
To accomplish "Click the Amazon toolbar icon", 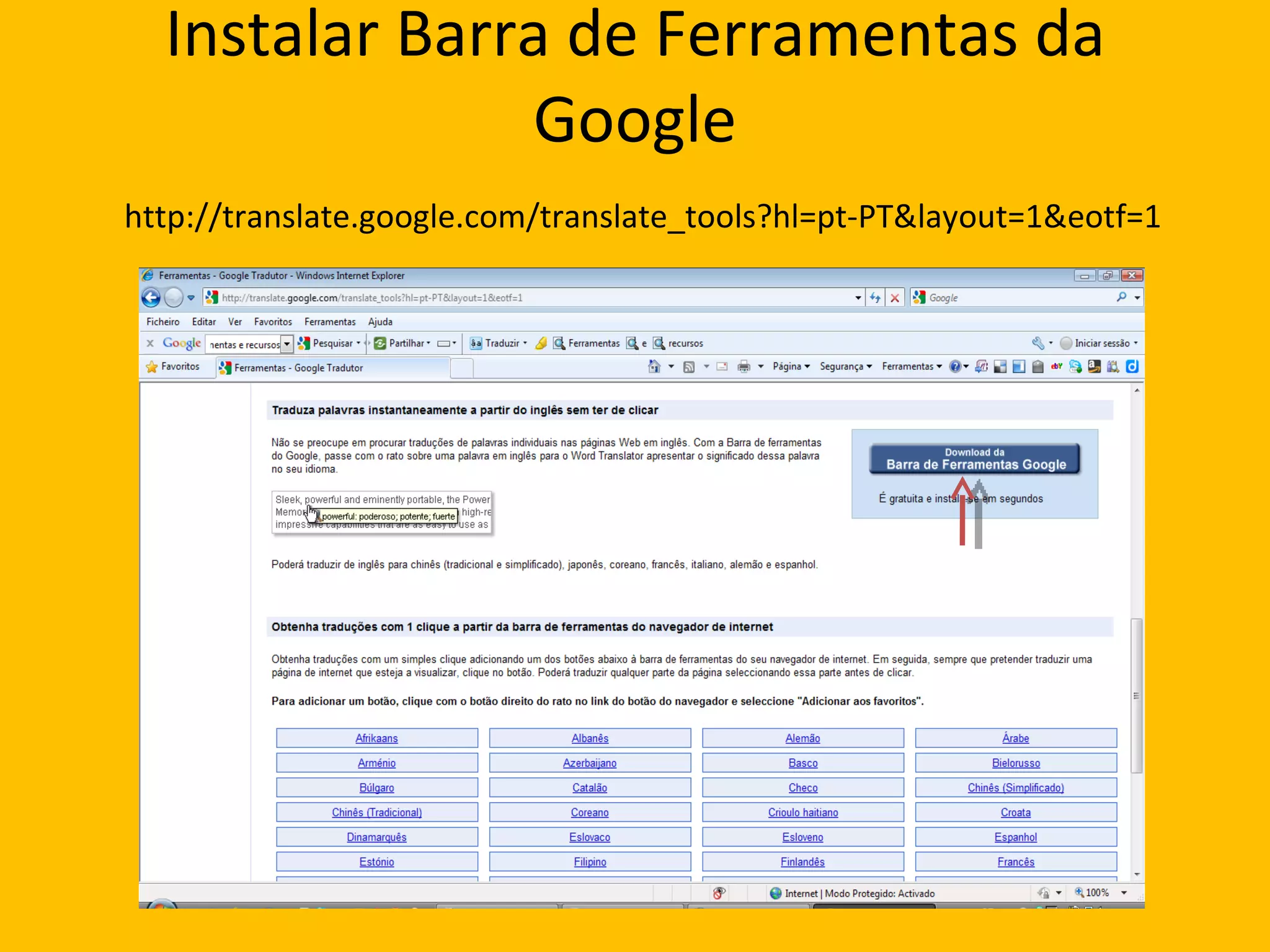I will pos(1095,366).
